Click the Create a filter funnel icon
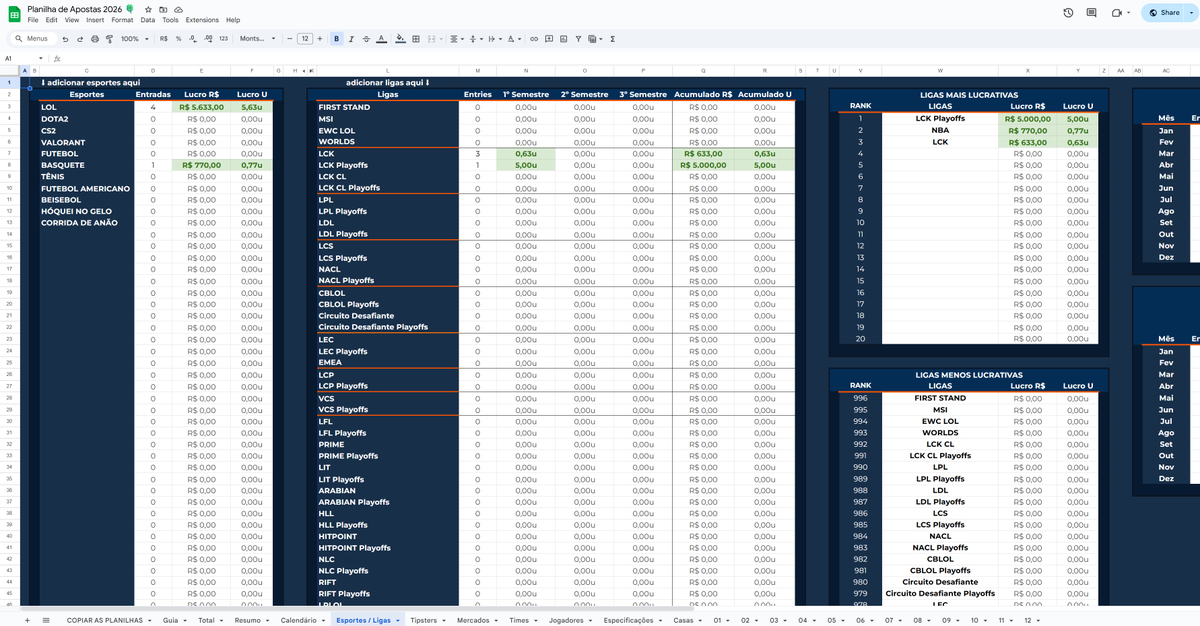 pos(578,39)
